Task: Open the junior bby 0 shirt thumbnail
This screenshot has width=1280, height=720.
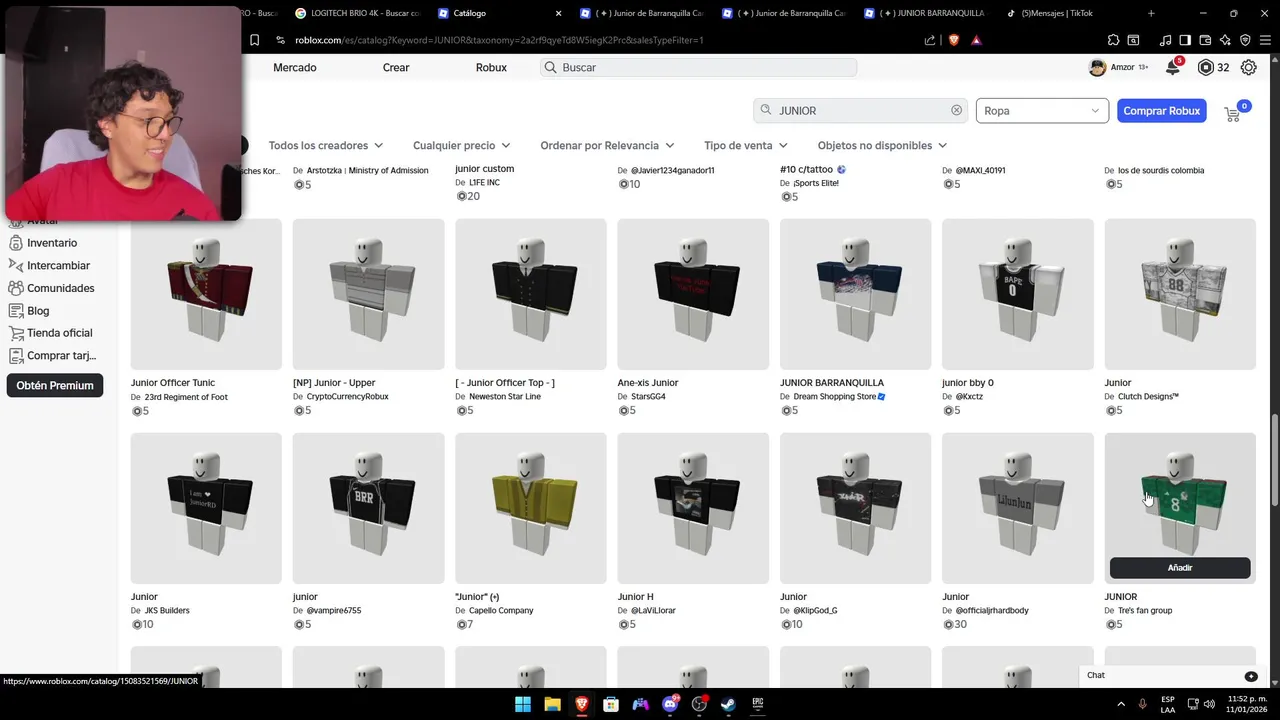Action: pos(1018,294)
